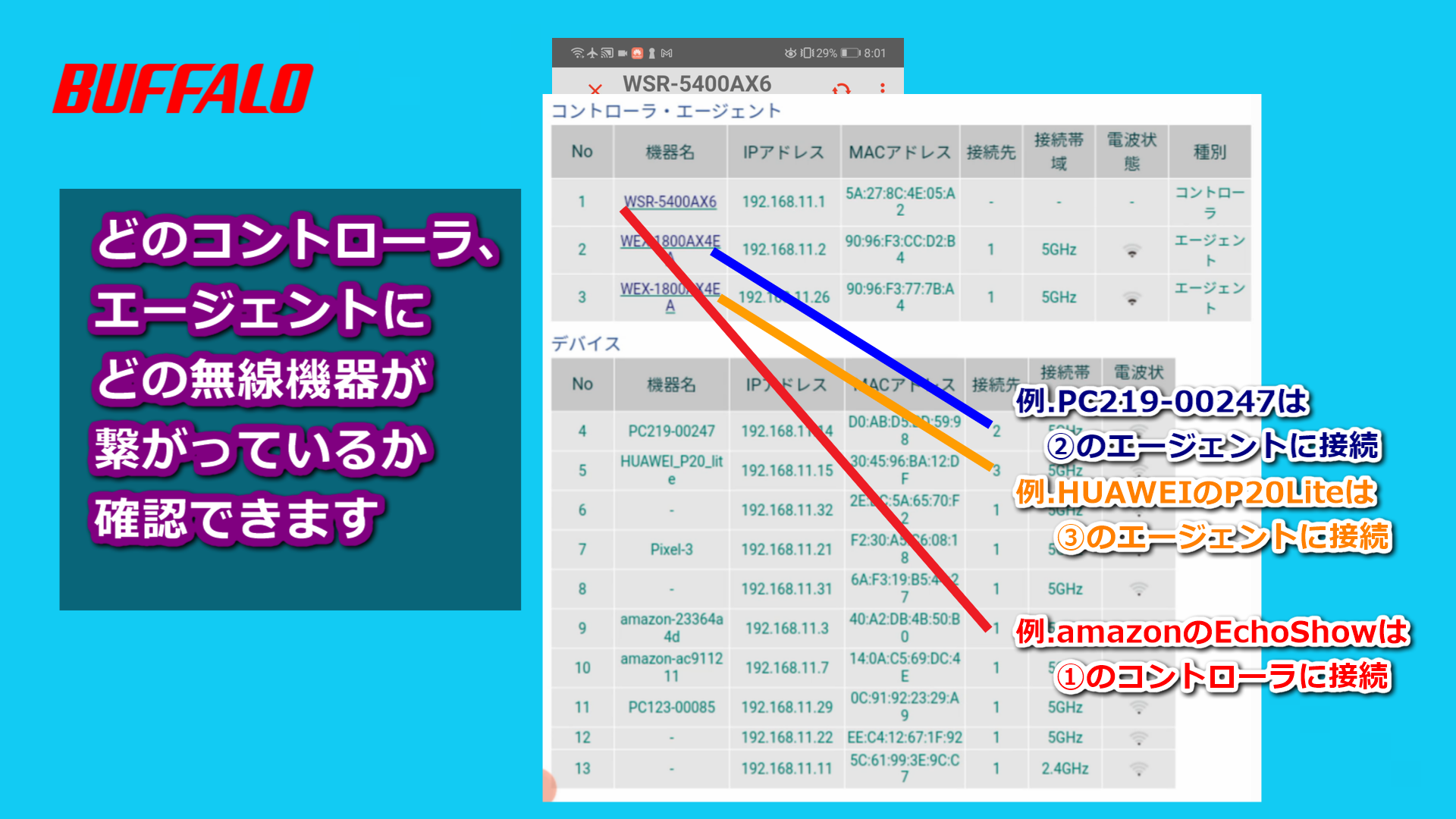The height and width of the screenshot is (819, 1456).
Task: Click the IPアドレス header in controller table
Action: pyautogui.click(x=783, y=152)
